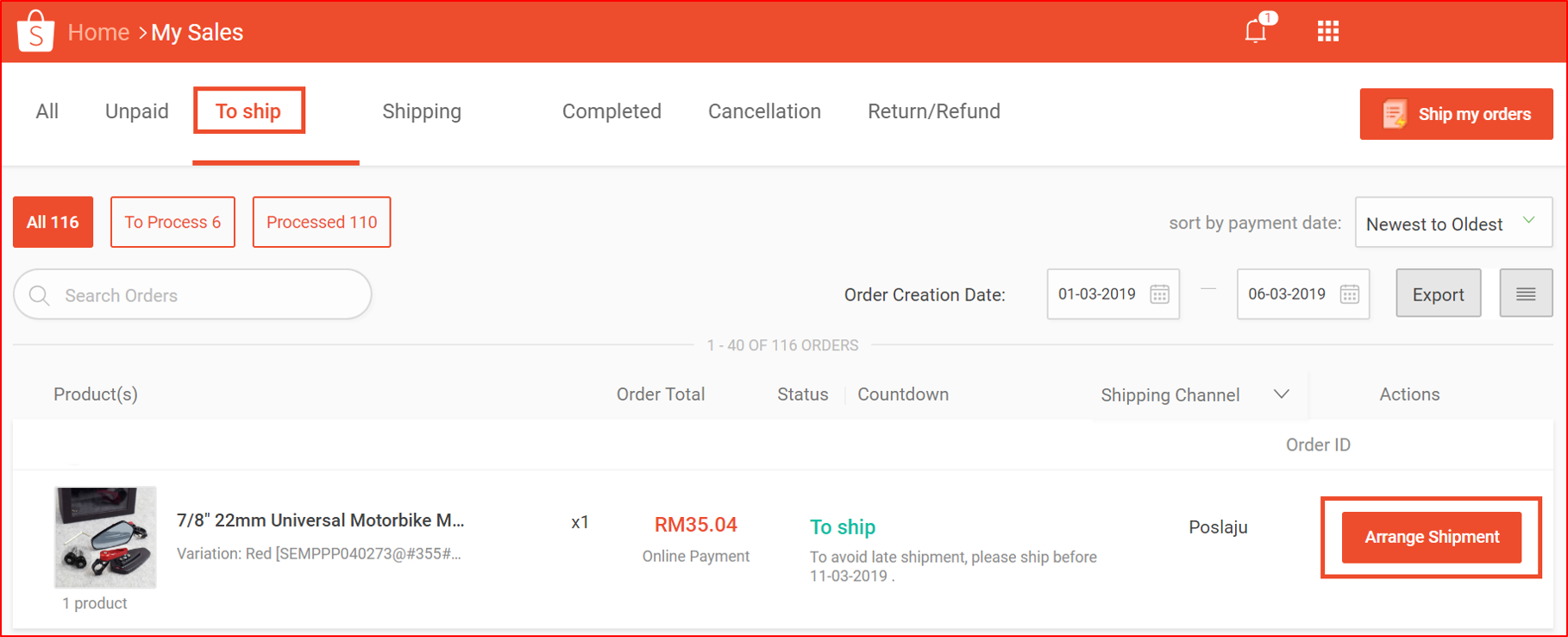Click the motorbike mirror product thumbnail
The image size is (1568, 637).
pyautogui.click(x=104, y=537)
